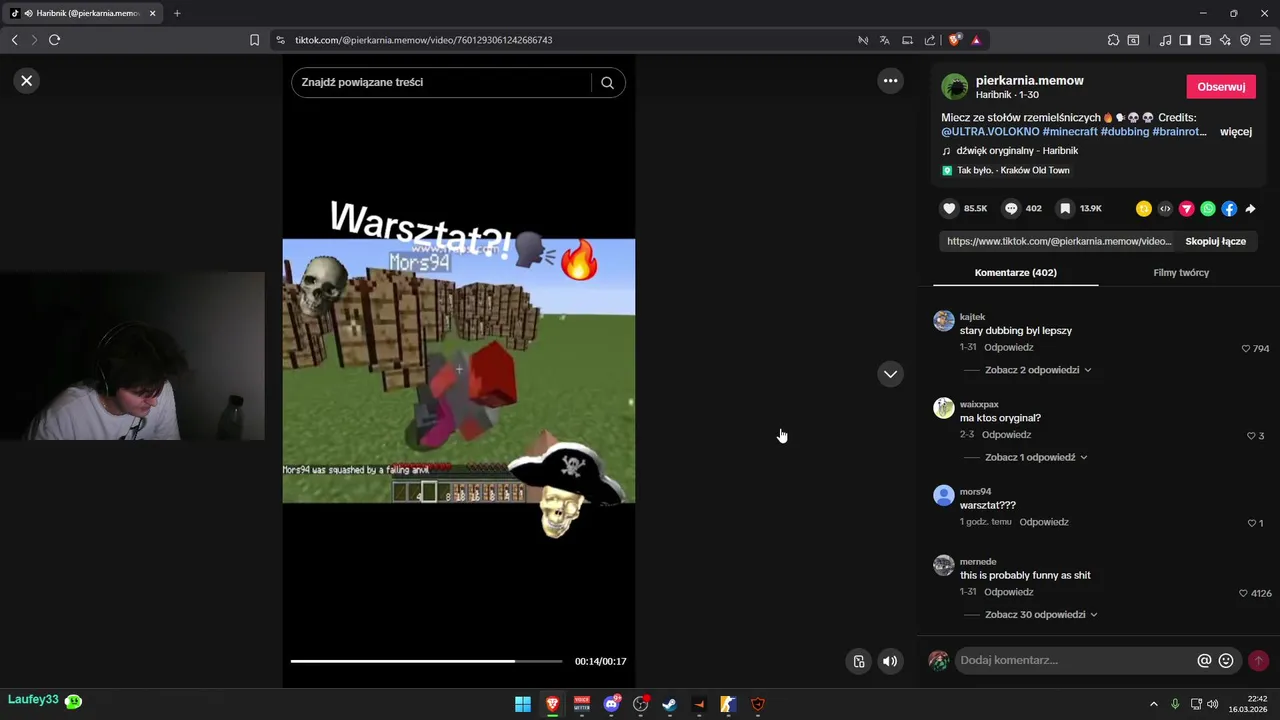This screenshot has height=720, width=1280.
Task: Reply to kajtek's comment
Action: pos(1008,348)
